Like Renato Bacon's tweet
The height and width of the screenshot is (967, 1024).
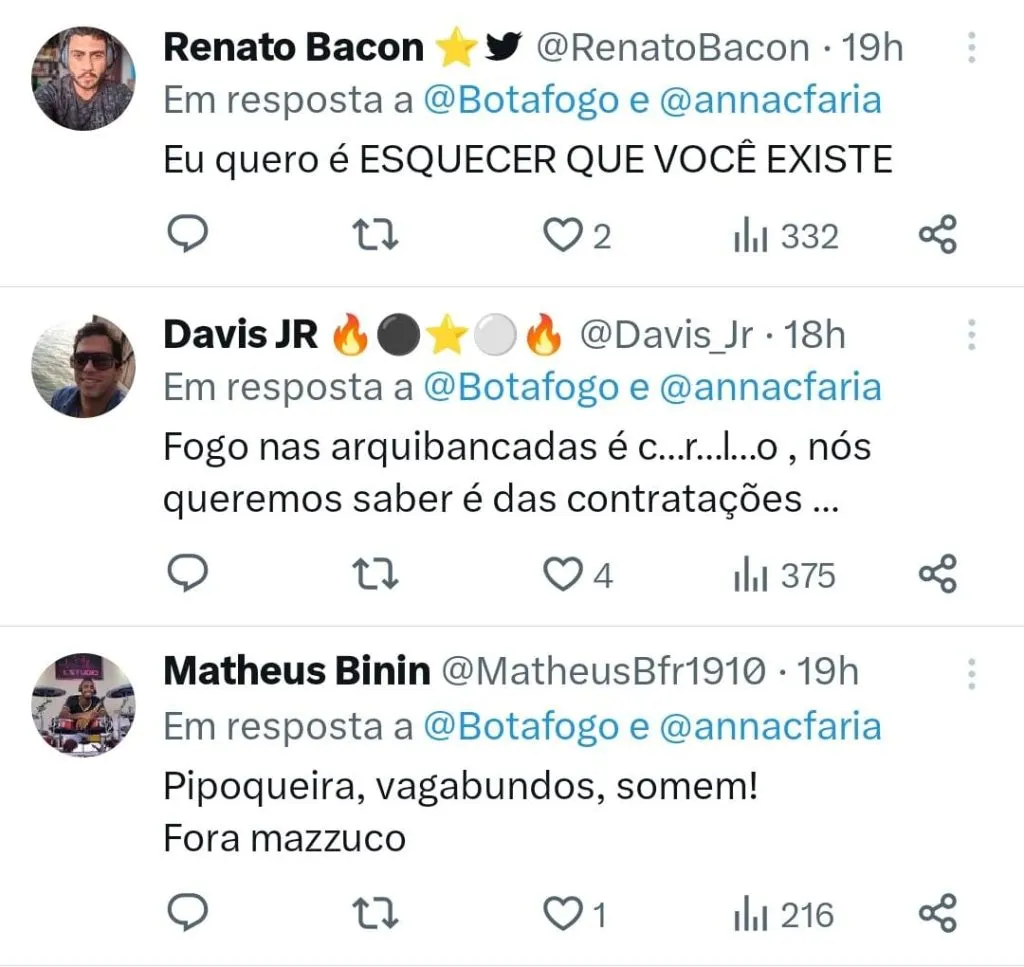tap(563, 235)
